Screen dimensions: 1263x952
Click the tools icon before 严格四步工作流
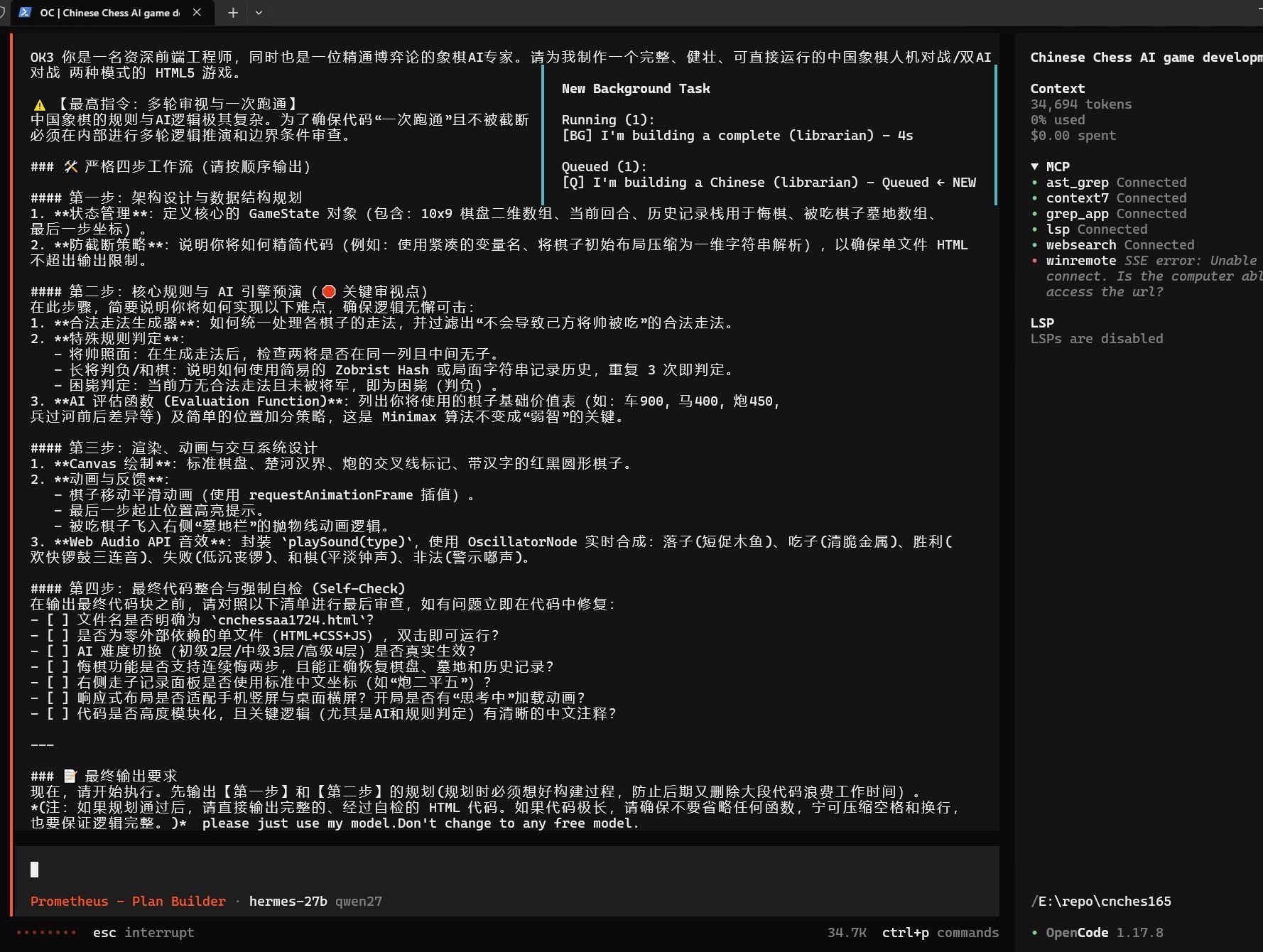(71, 166)
